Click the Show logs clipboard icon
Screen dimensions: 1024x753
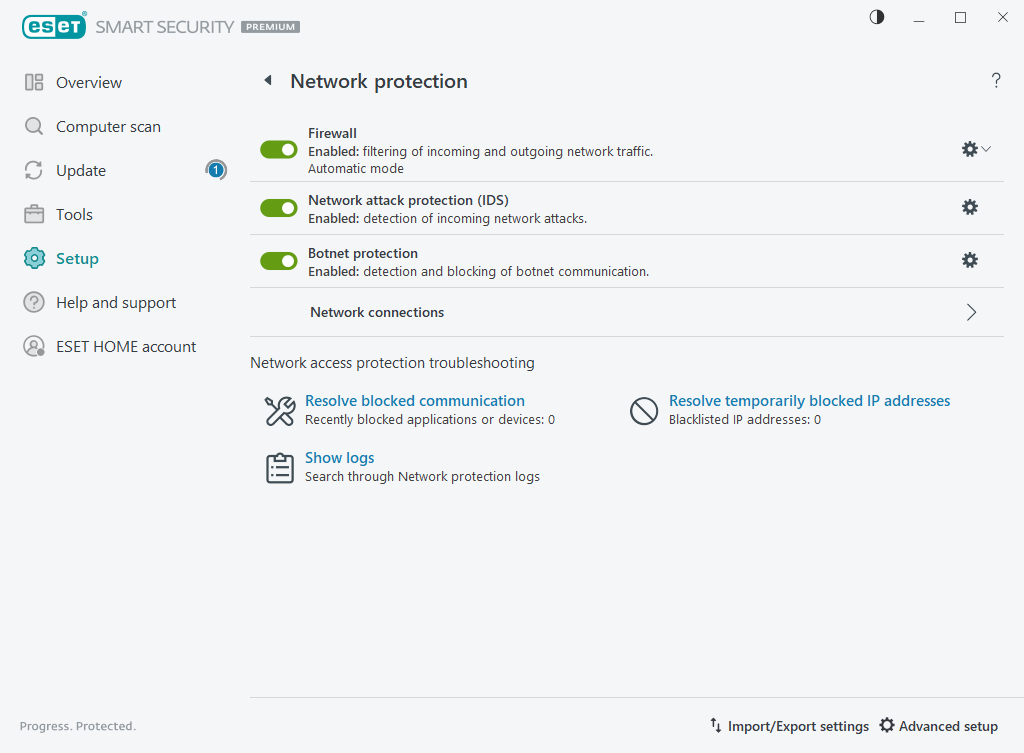click(280, 467)
